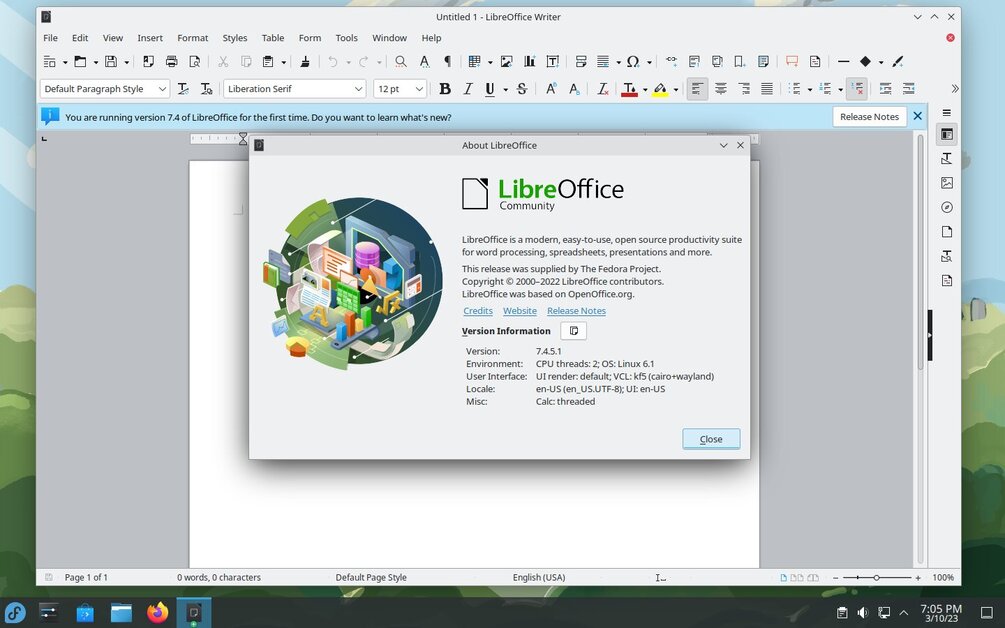Click the Export as PDF icon
Image resolution: width=1005 pixels, height=628 pixels.
tap(148, 62)
